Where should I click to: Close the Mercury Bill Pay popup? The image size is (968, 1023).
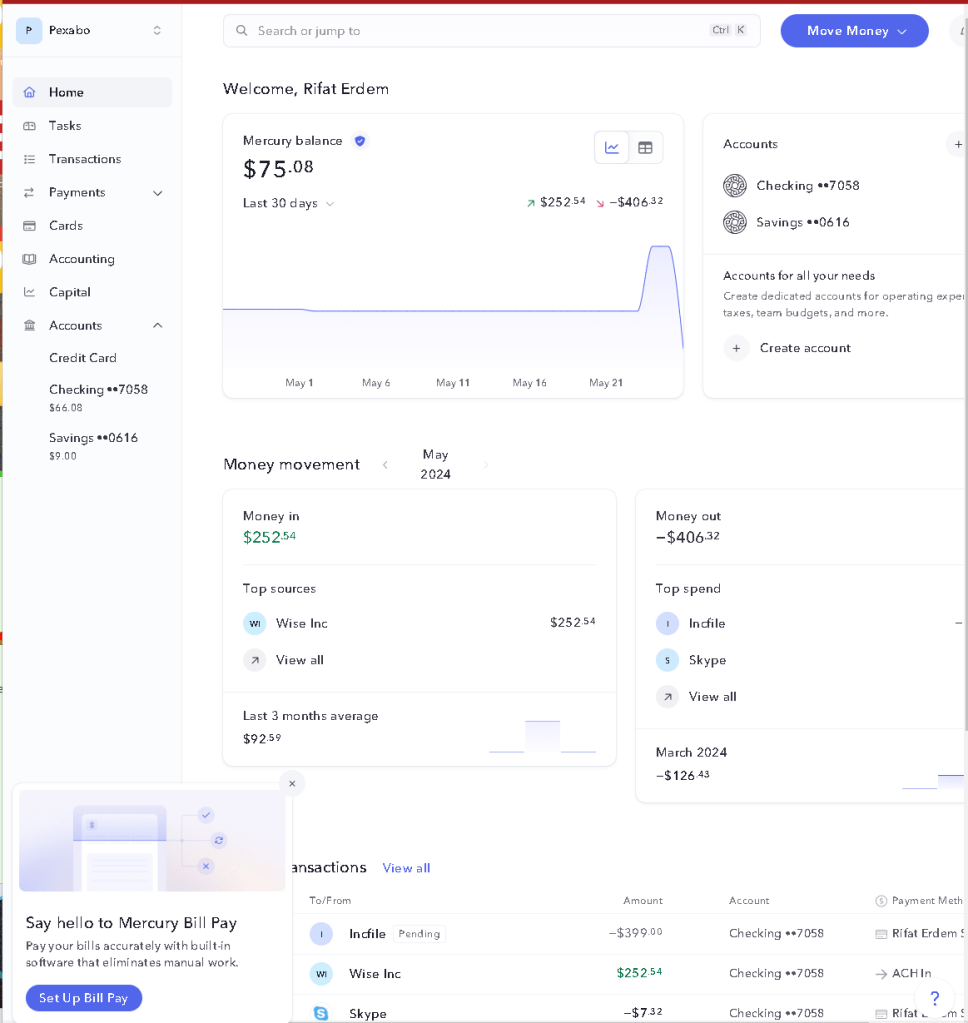[292, 784]
